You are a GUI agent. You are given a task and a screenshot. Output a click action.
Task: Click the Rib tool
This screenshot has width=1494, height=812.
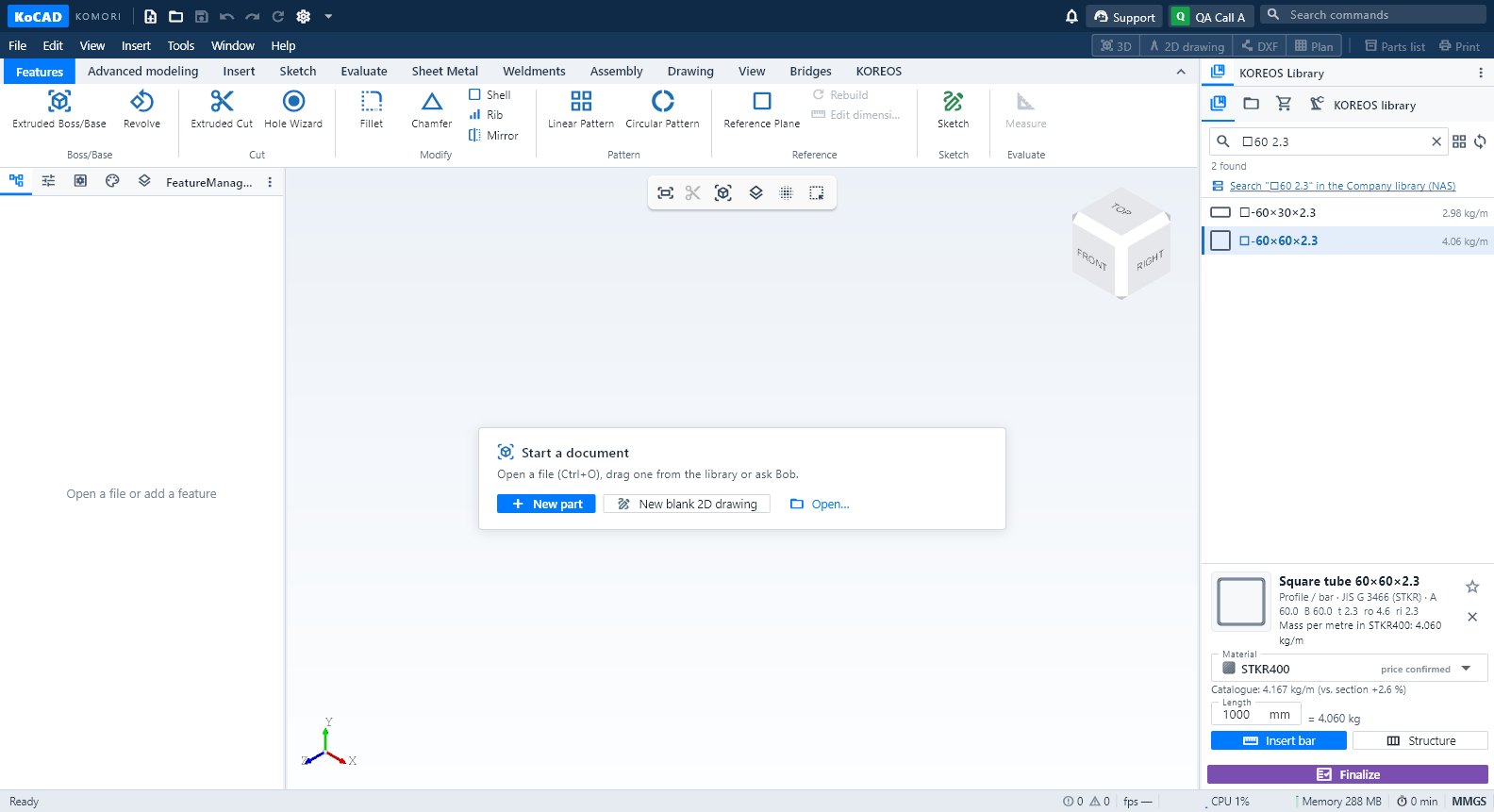[x=486, y=115]
